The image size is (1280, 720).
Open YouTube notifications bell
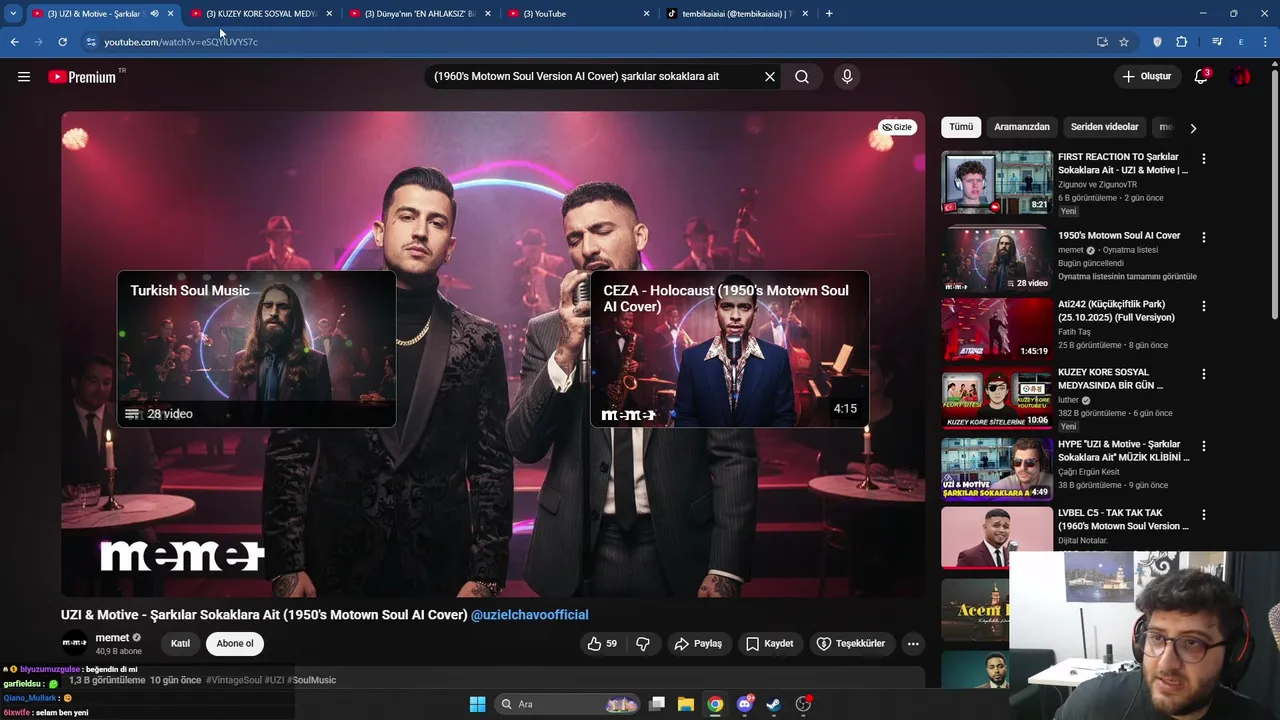coord(1201,76)
